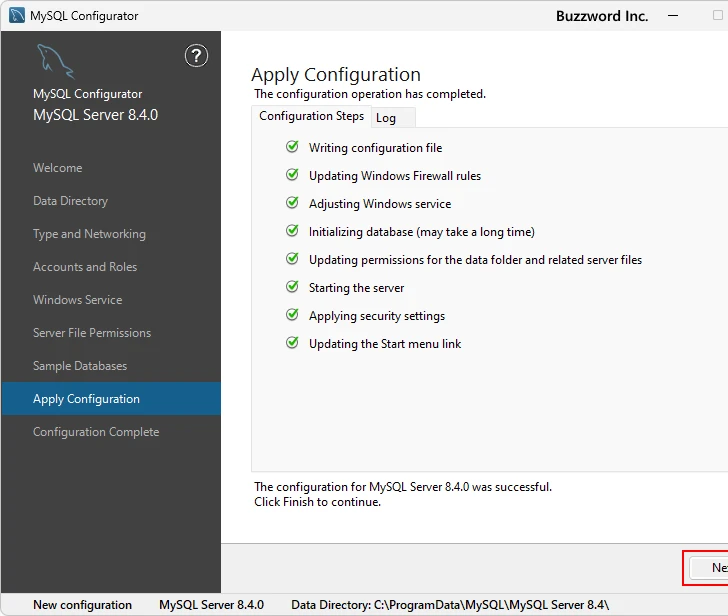Click green check beside Adjusting Windows service
Screen dimensions: 728x616
292,203
